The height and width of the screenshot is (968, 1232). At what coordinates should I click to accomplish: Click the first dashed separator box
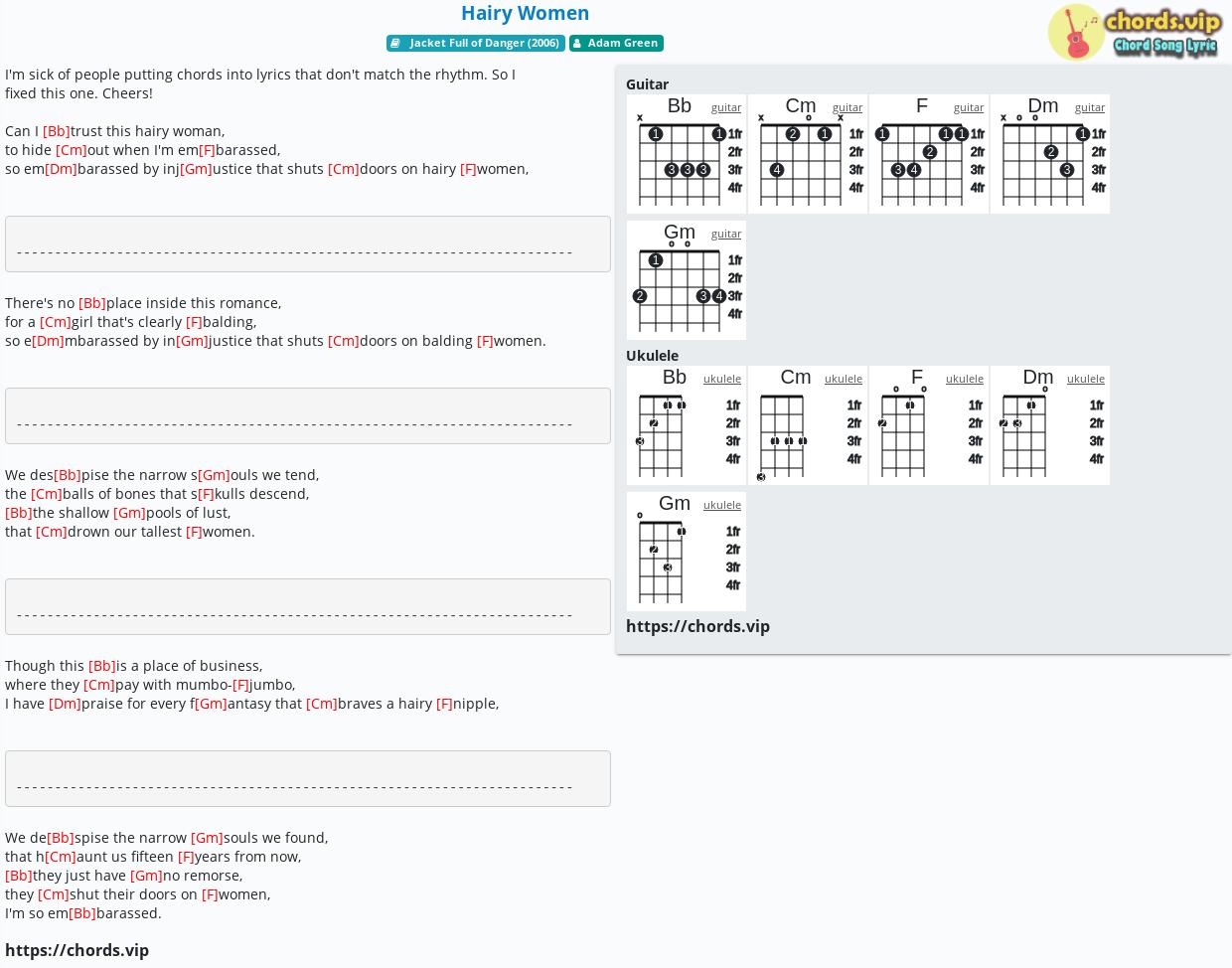click(x=308, y=243)
